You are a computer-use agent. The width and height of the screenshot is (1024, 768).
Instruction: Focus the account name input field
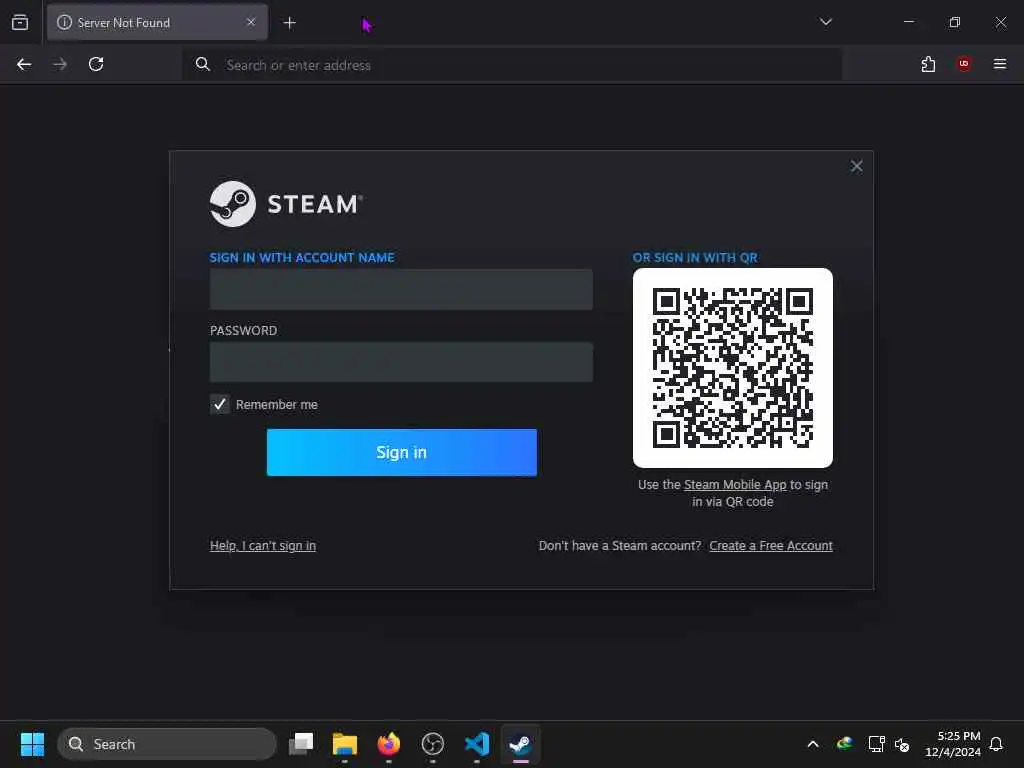(x=401, y=289)
